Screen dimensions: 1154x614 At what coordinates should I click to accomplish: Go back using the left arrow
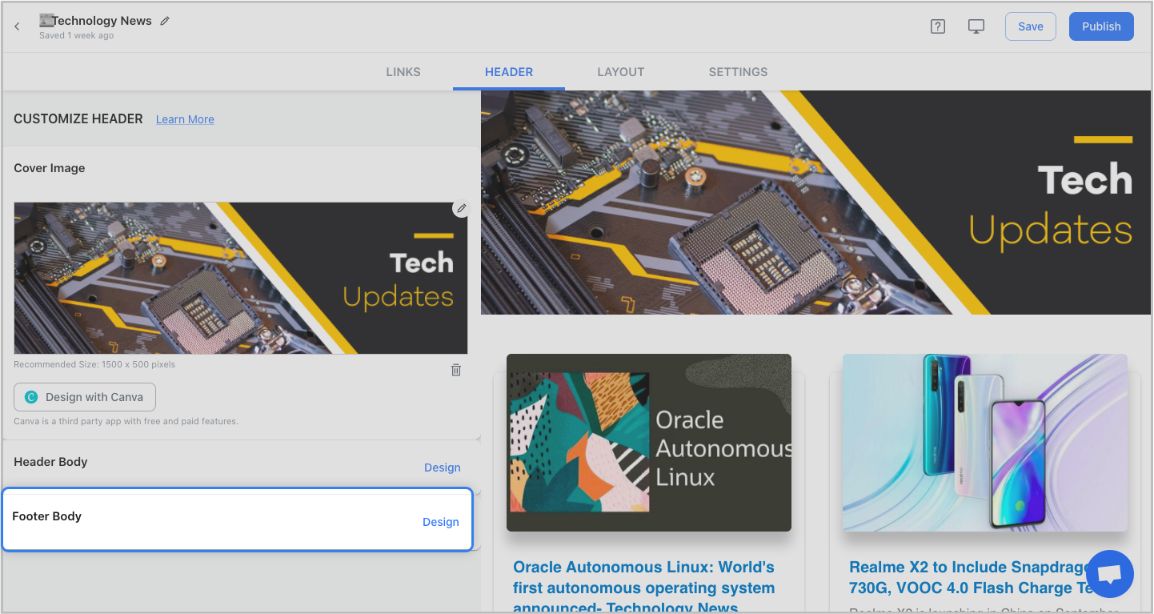pos(17,27)
